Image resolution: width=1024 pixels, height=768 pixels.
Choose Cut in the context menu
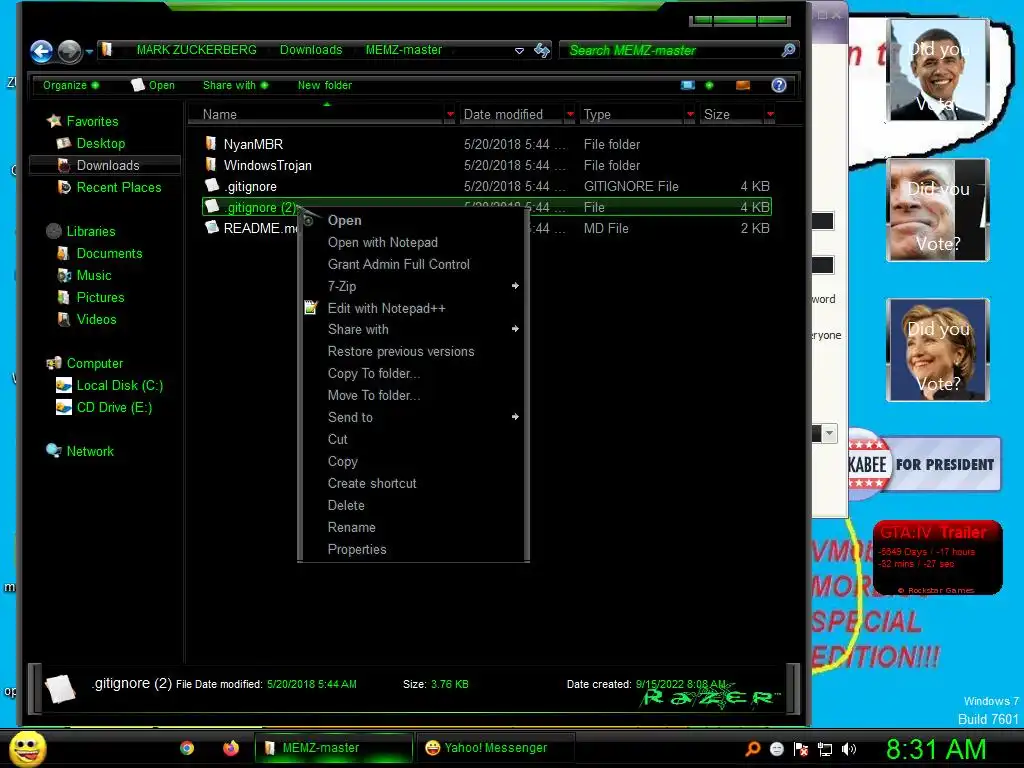(x=413, y=440)
